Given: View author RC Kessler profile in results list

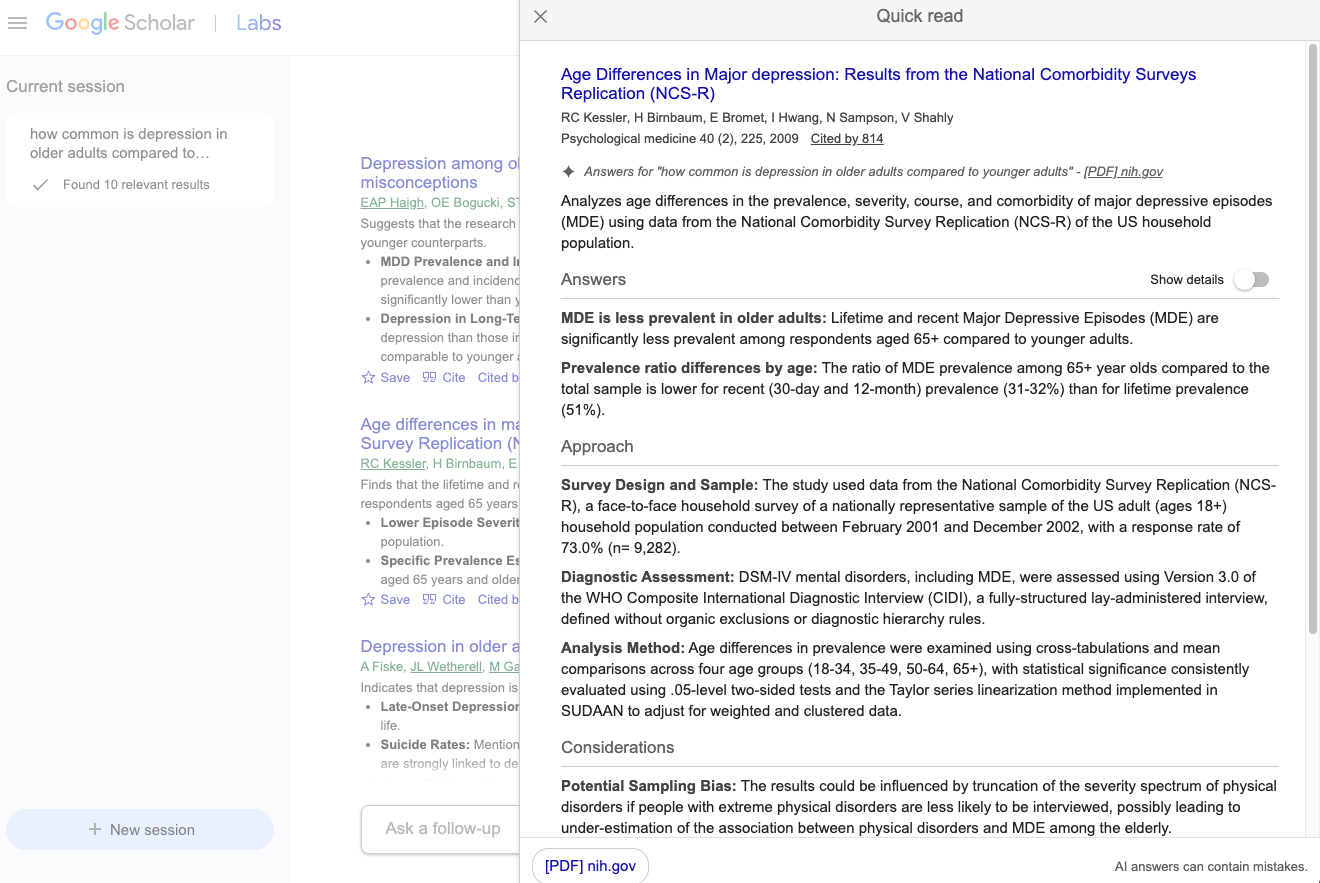Looking at the screenshot, I should click(394, 464).
